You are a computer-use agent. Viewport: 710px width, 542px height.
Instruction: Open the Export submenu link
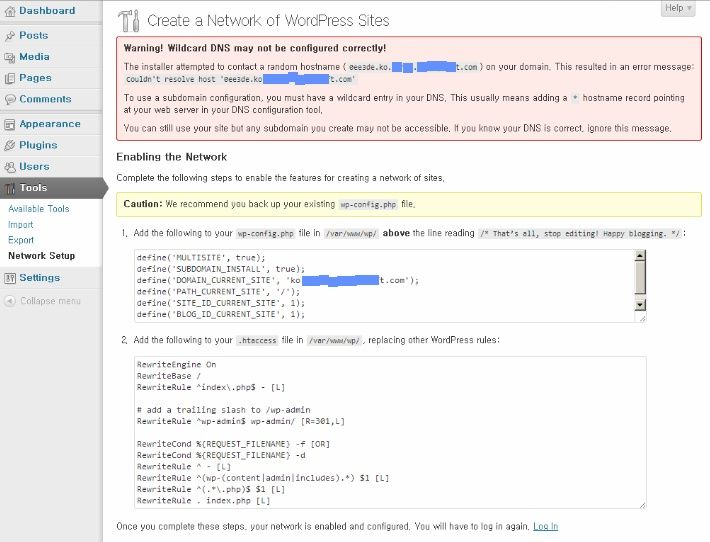tap(21, 240)
